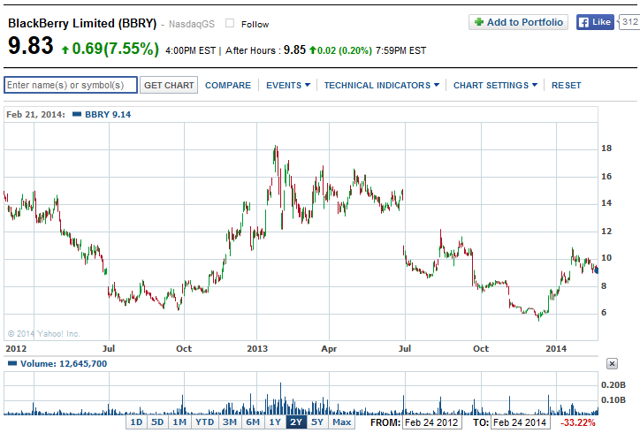Select the Max time range

342,422
